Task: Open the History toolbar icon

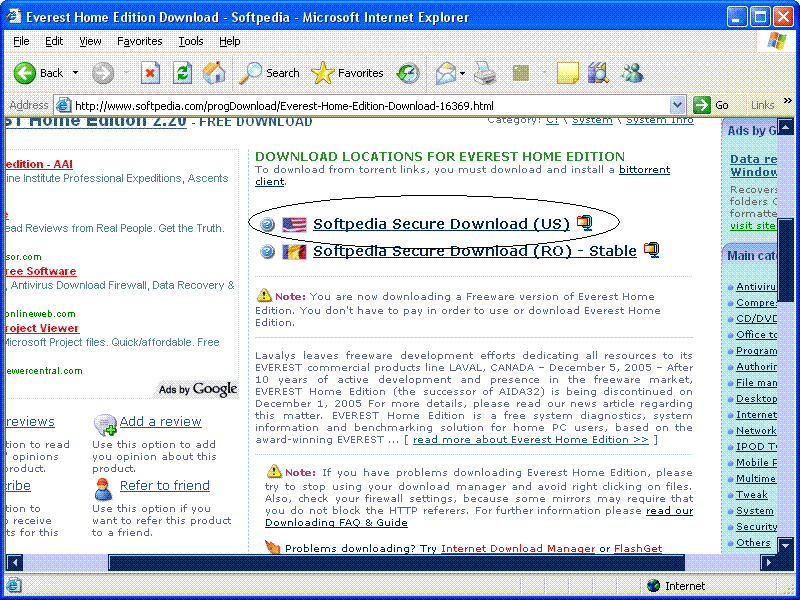Action: [408, 73]
